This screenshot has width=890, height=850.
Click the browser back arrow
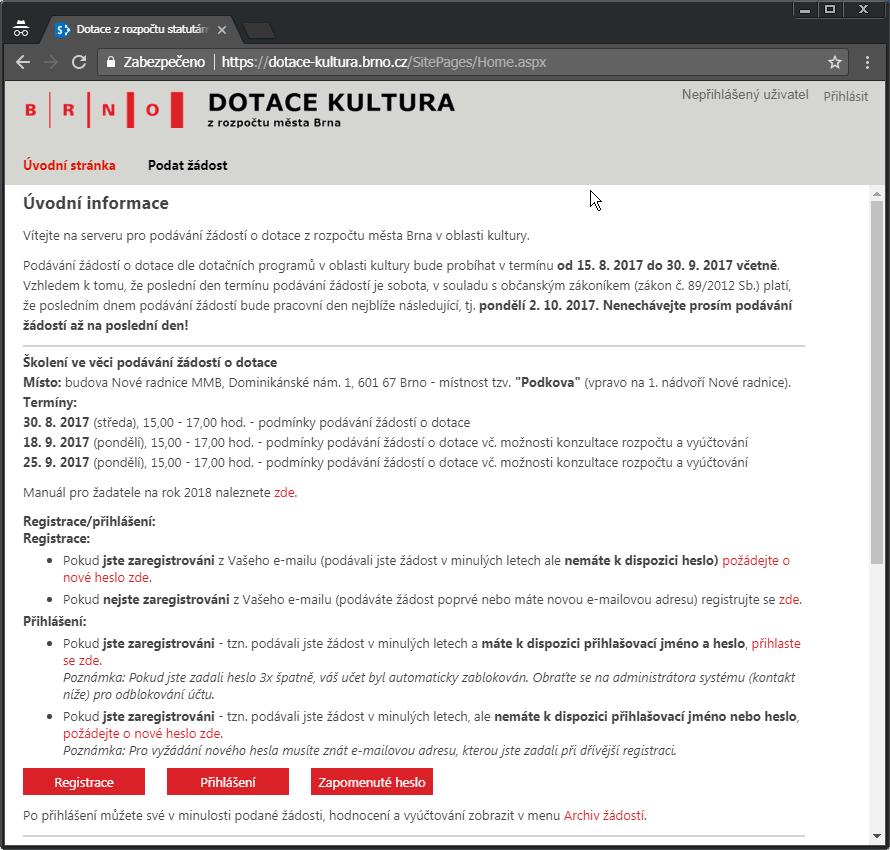[23, 62]
